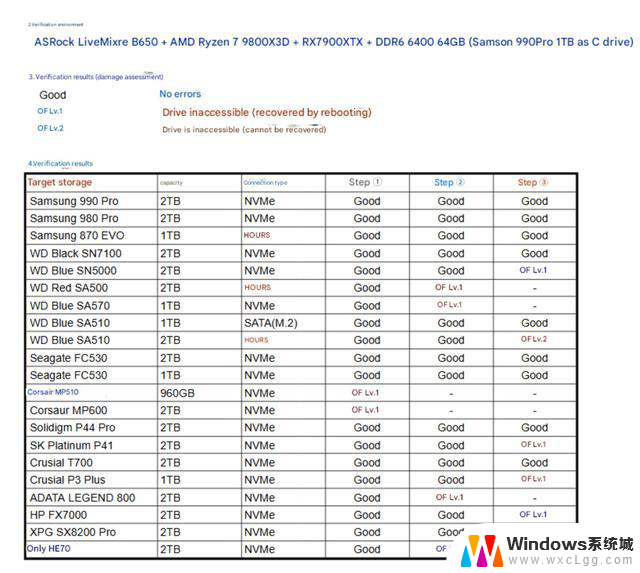The height and width of the screenshot is (573, 640).
Task: Click the NVMe cell in XPG SX8200 Pro row
Action: [x=259, y=532]
